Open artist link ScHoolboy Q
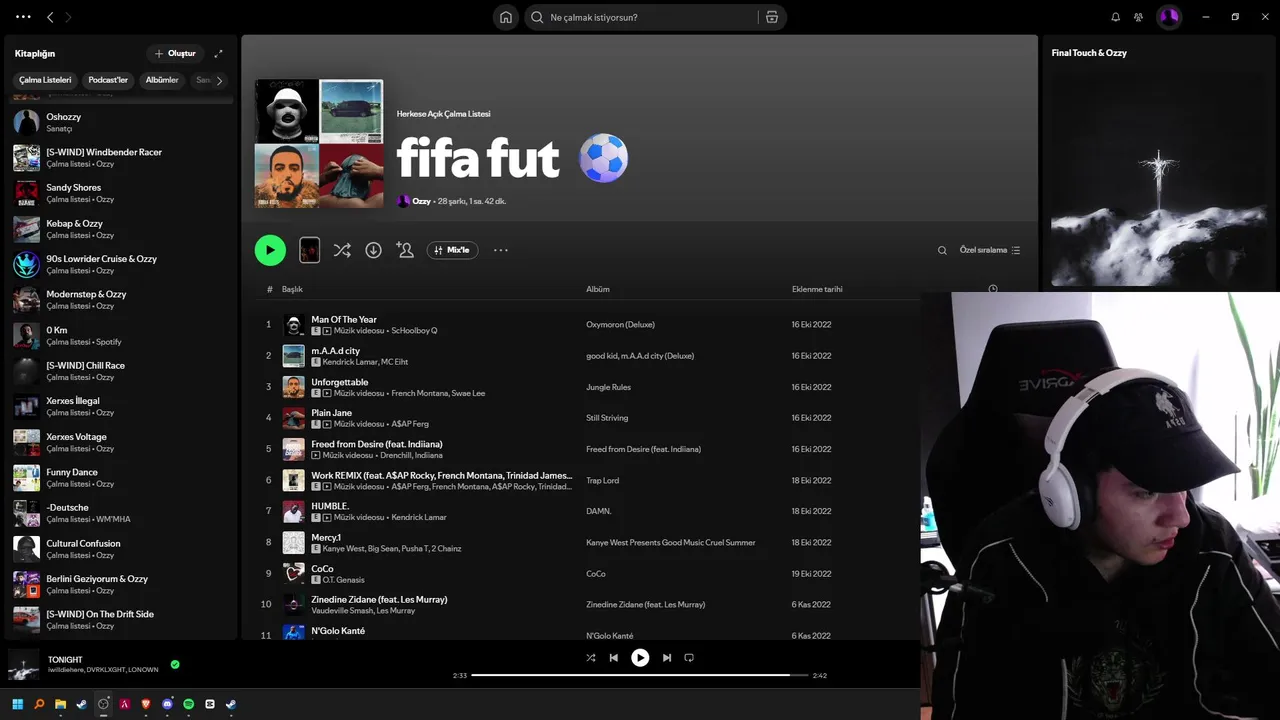The height and width of the screenshot is (720, 1280). tap(414, 330)
